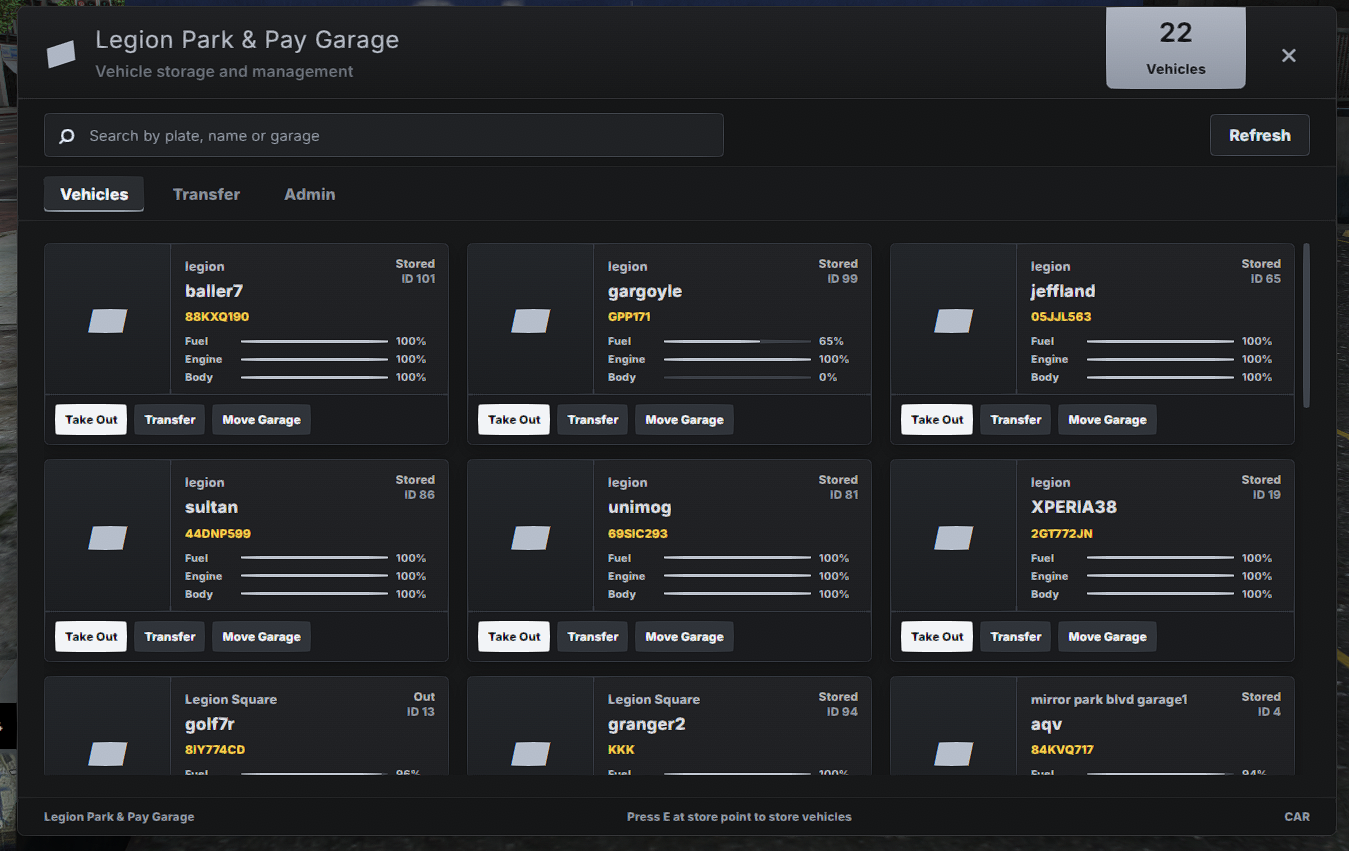Take out the baller7
The height and width of the screenshot is (851, 1349).
click(x=91, y=420)
